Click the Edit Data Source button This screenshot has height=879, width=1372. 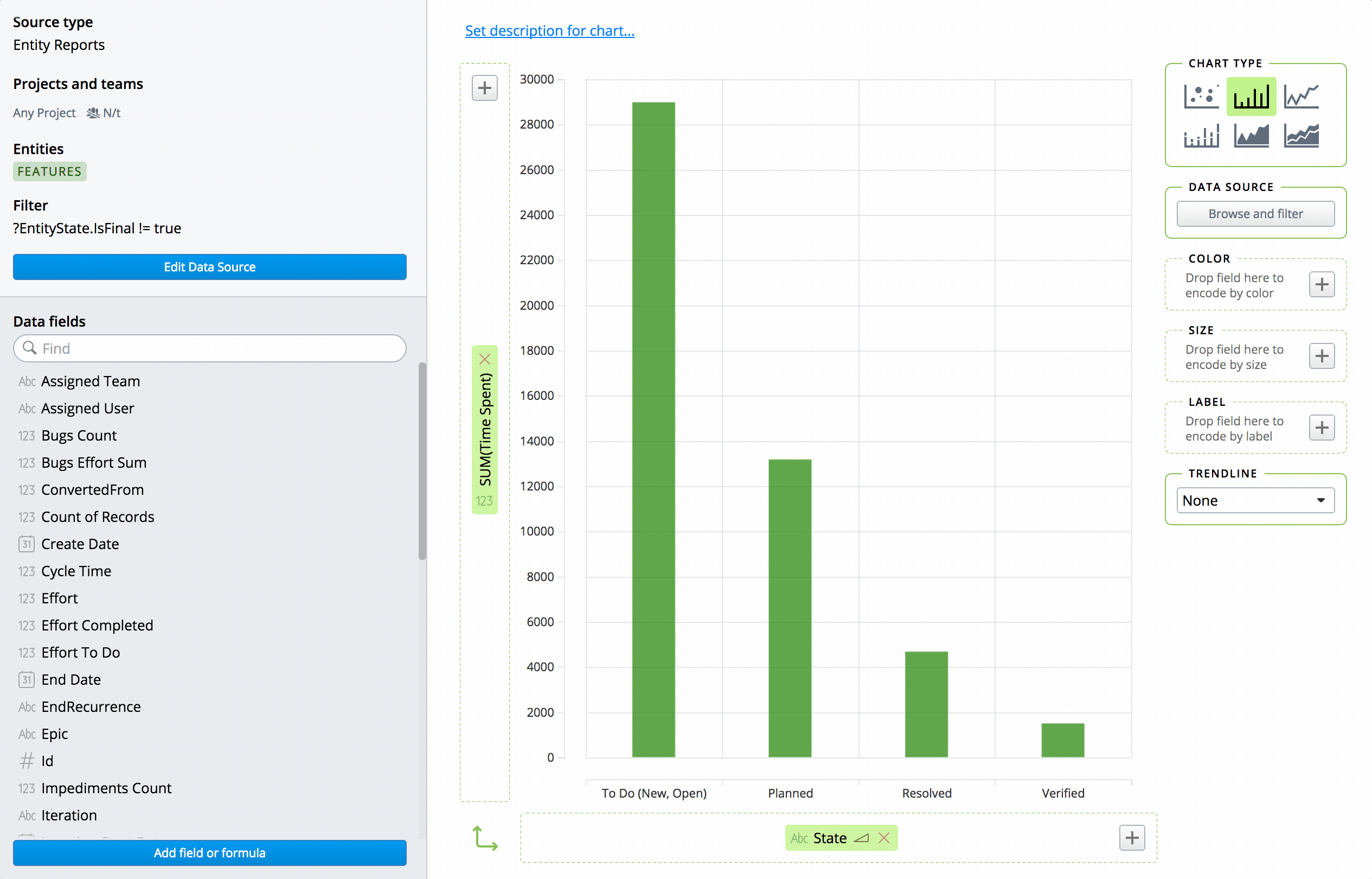tap(209, 266)
